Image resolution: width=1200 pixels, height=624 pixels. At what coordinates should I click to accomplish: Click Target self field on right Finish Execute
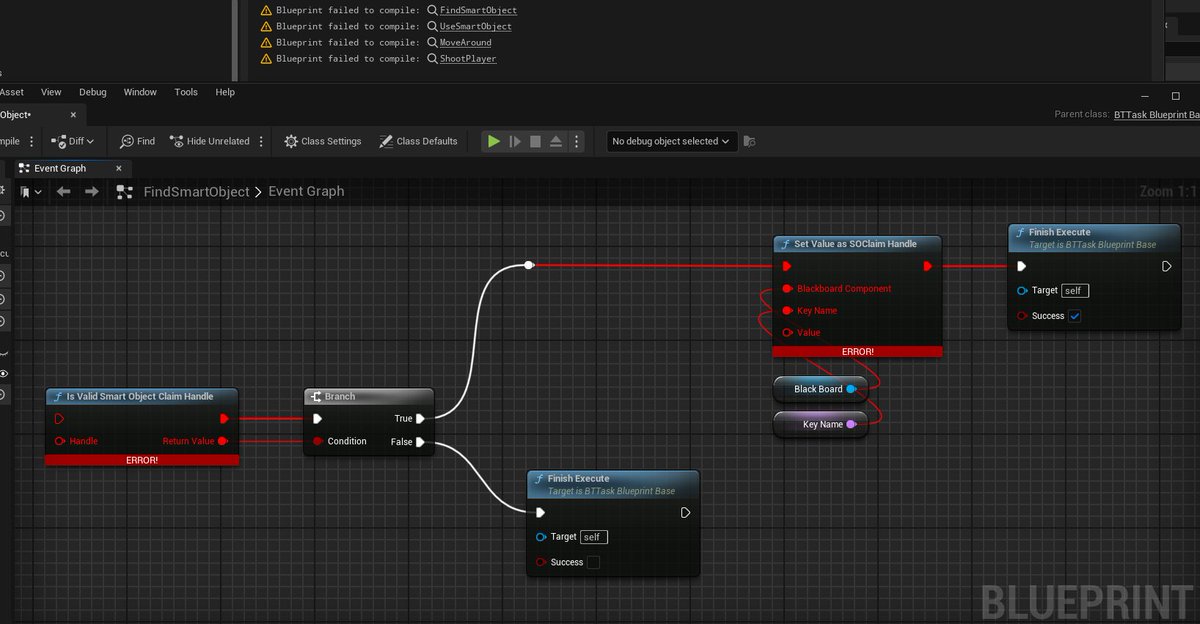pos(1075,290)
